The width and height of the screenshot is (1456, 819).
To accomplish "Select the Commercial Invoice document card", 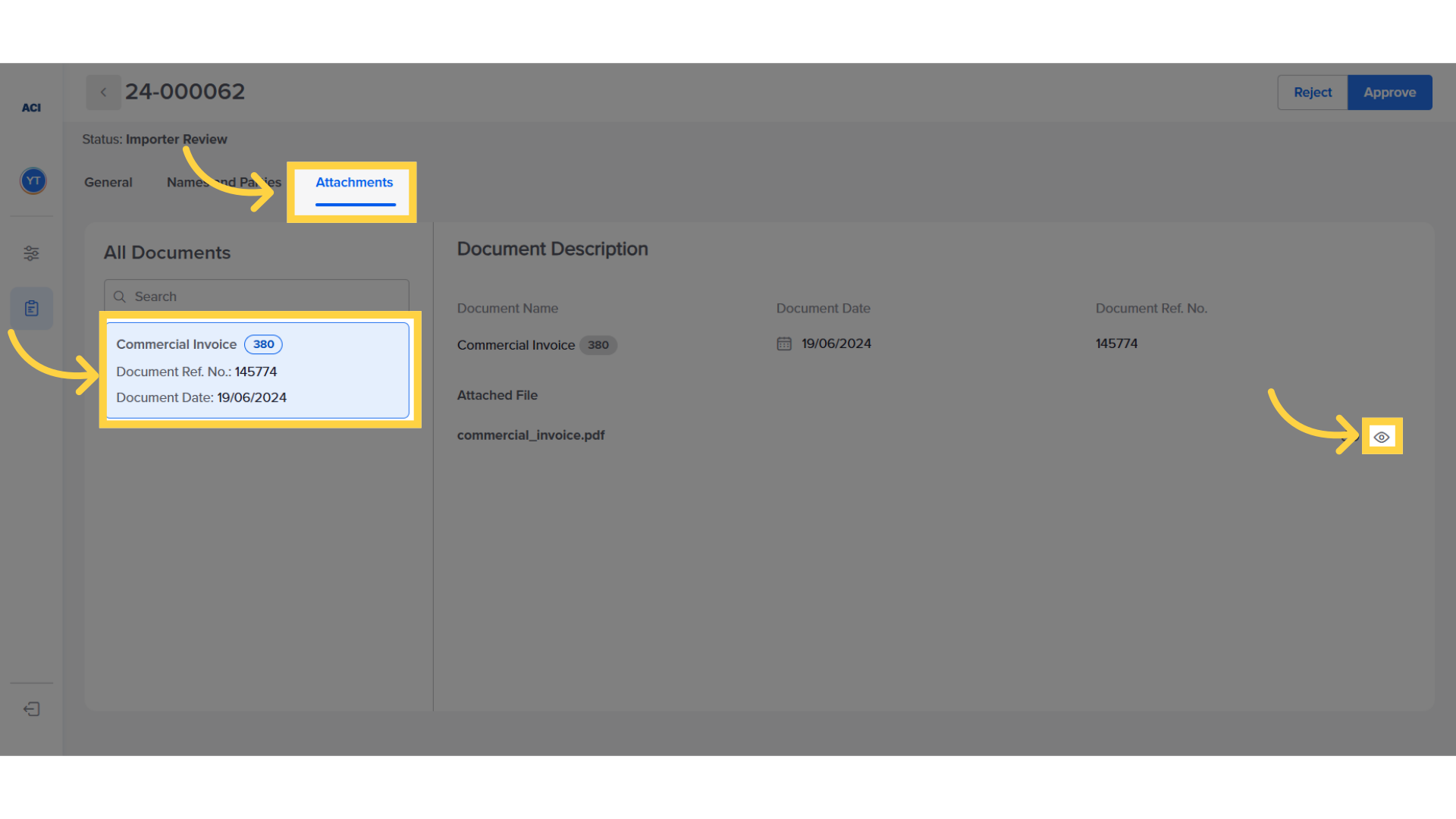I will [258, 370].
